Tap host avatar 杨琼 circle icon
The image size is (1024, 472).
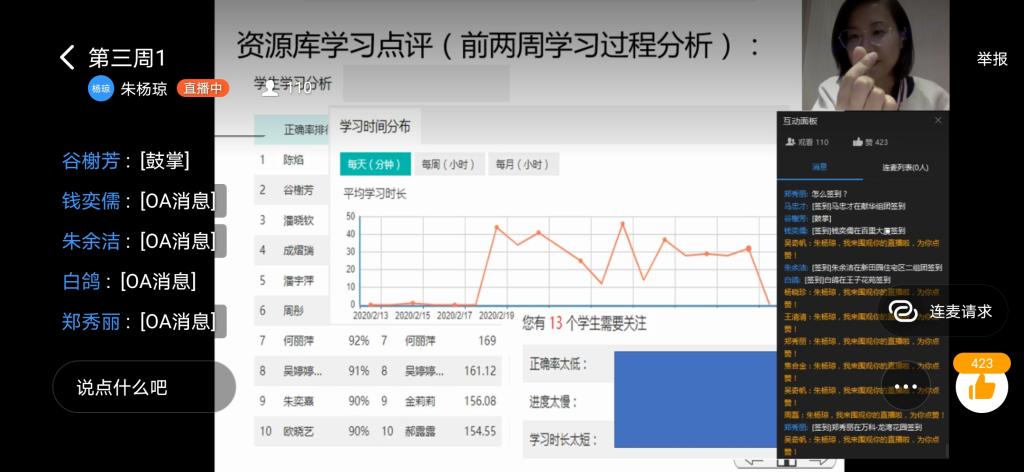[101, 88]
